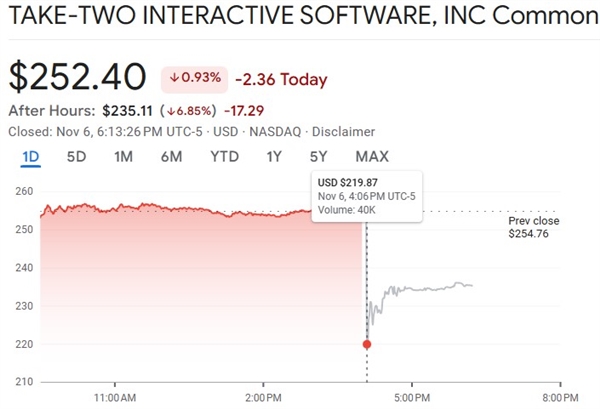Click the gray after-hours price line
The image size is (600, 409).
tap(430, 288)
